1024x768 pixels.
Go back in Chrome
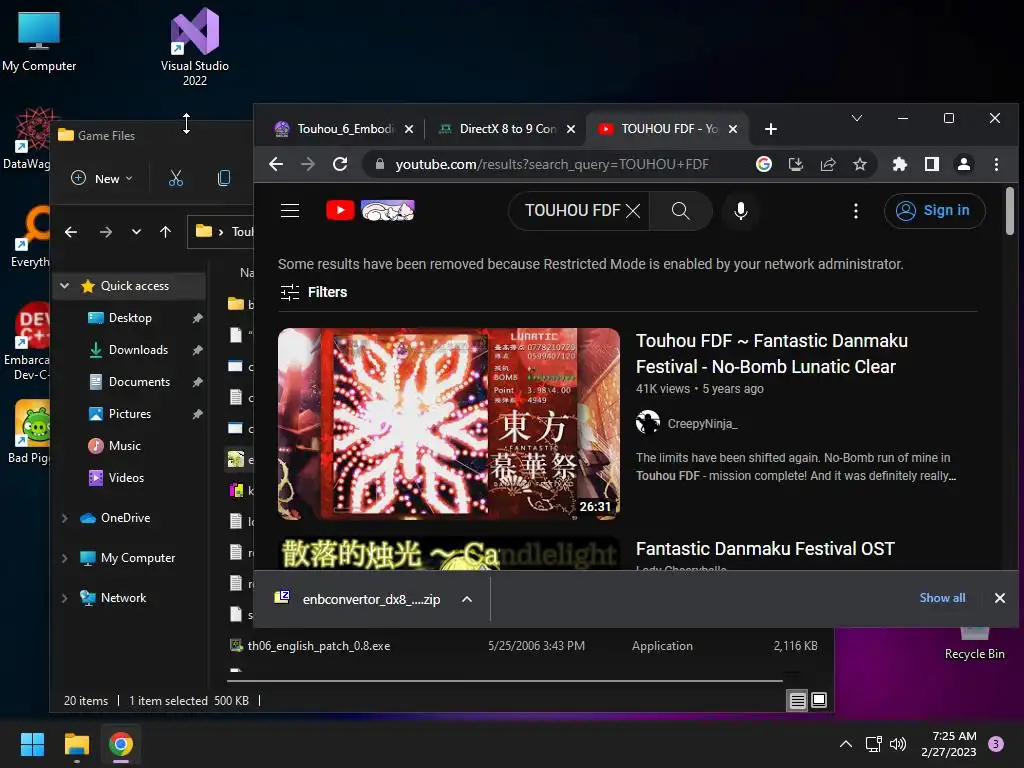coord(276,164)
